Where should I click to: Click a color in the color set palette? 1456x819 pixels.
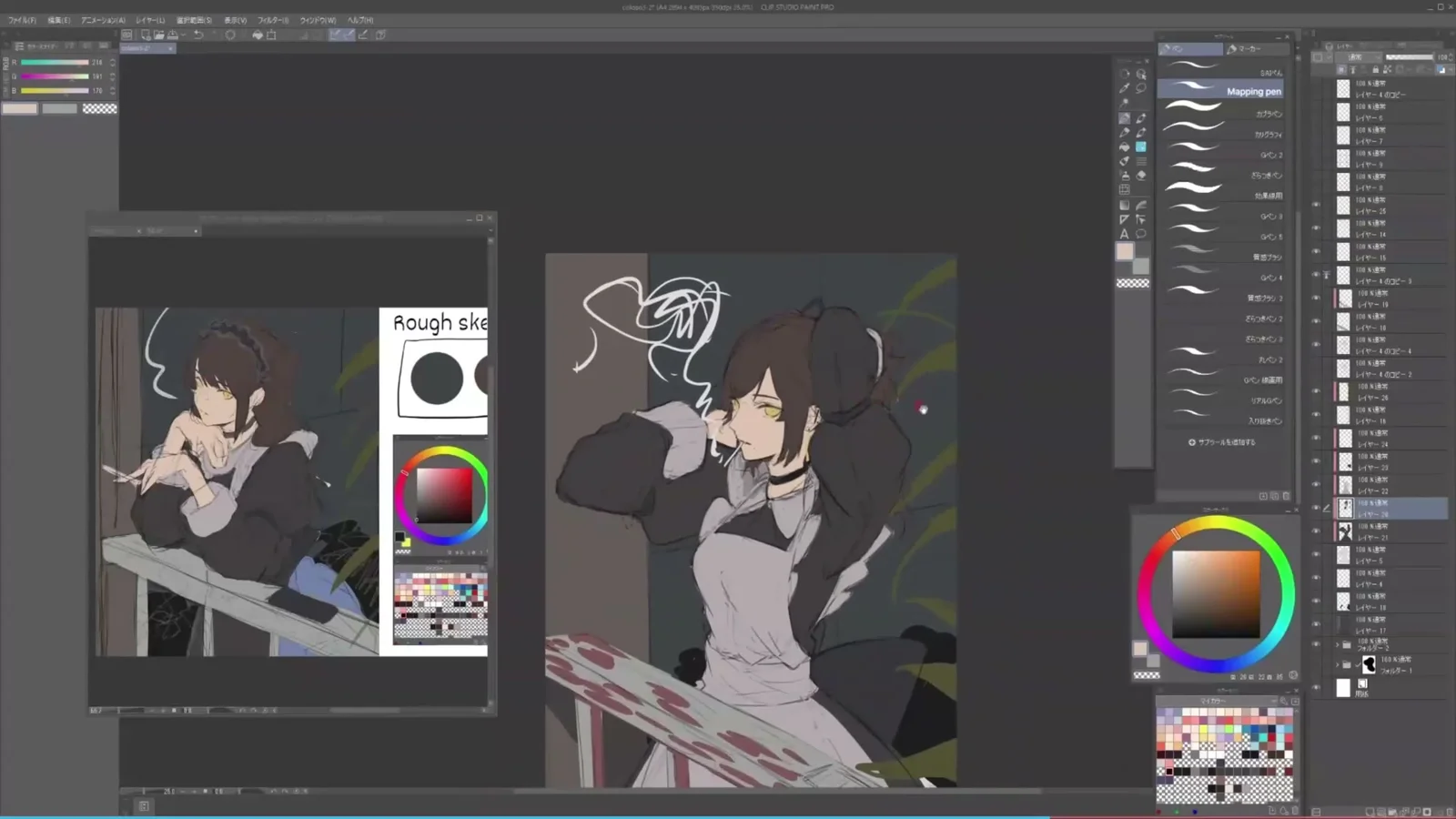1224,755
